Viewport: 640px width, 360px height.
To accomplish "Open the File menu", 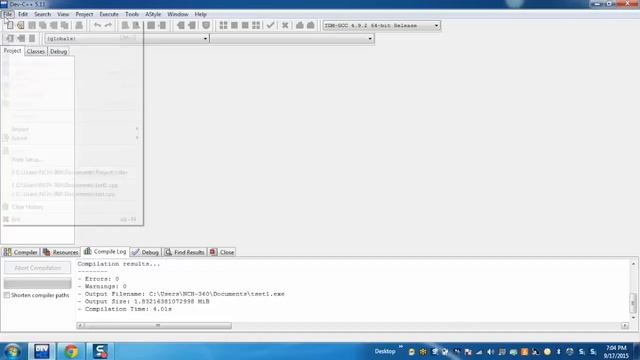I will coord(8,14).
